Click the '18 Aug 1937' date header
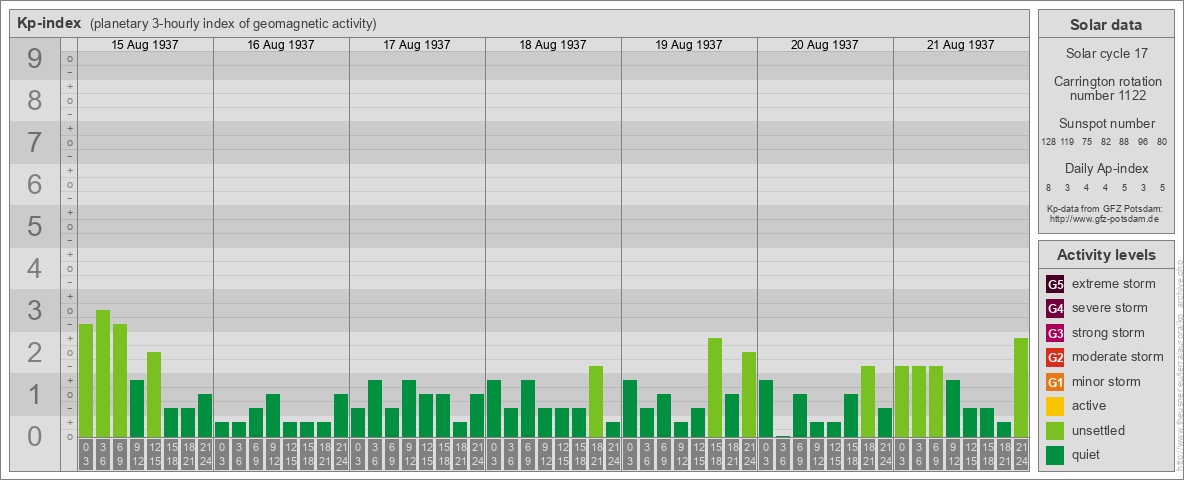 (553, 45)
